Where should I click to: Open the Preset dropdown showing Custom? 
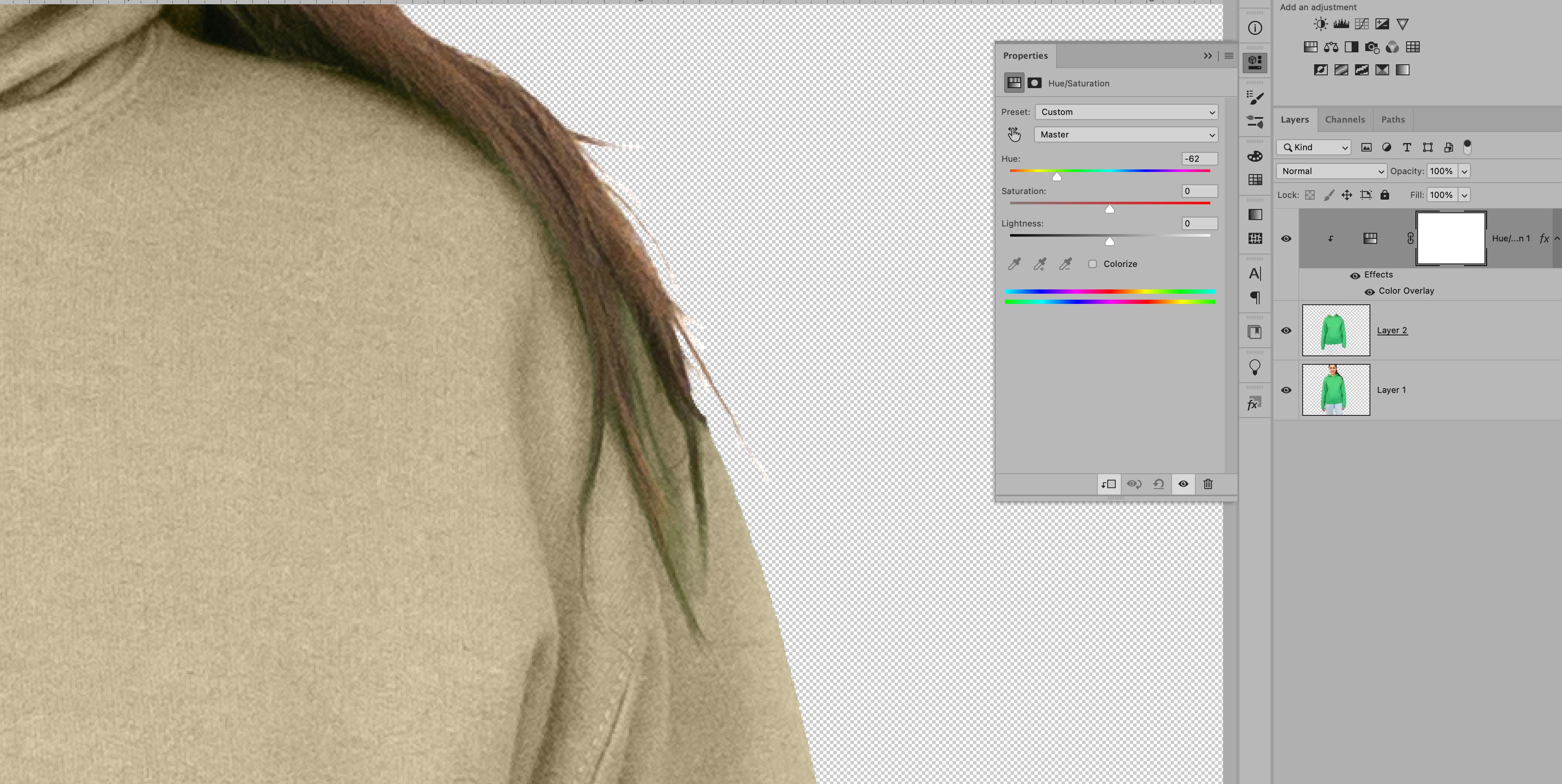[1126, 112]
